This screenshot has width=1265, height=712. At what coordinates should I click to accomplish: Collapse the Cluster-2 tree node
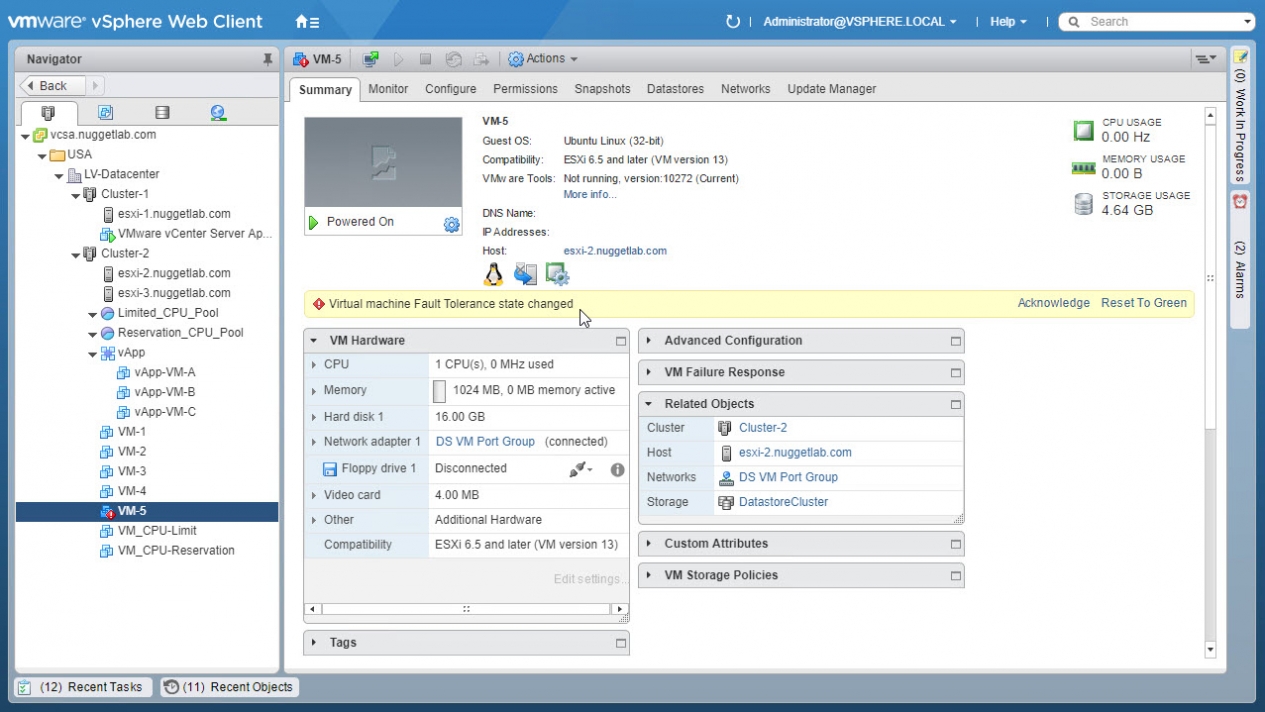click(76, 254)
